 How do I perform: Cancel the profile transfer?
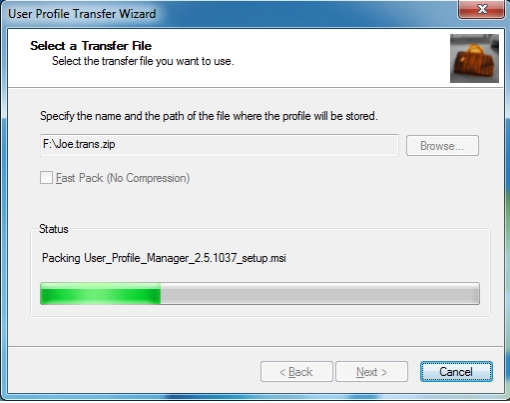click(456, 372)
